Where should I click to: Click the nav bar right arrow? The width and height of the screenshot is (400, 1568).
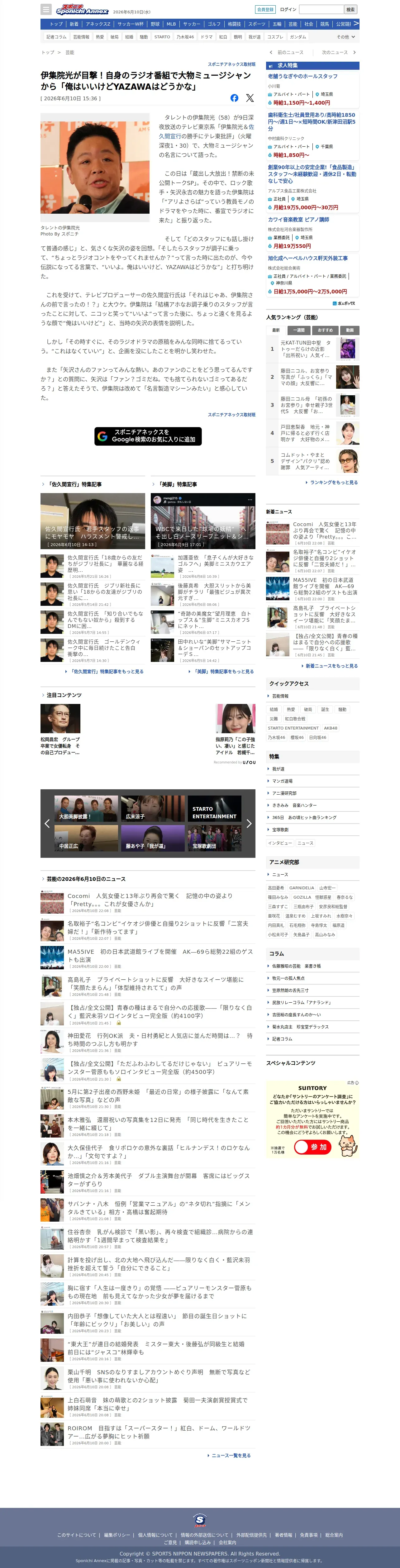356,24
